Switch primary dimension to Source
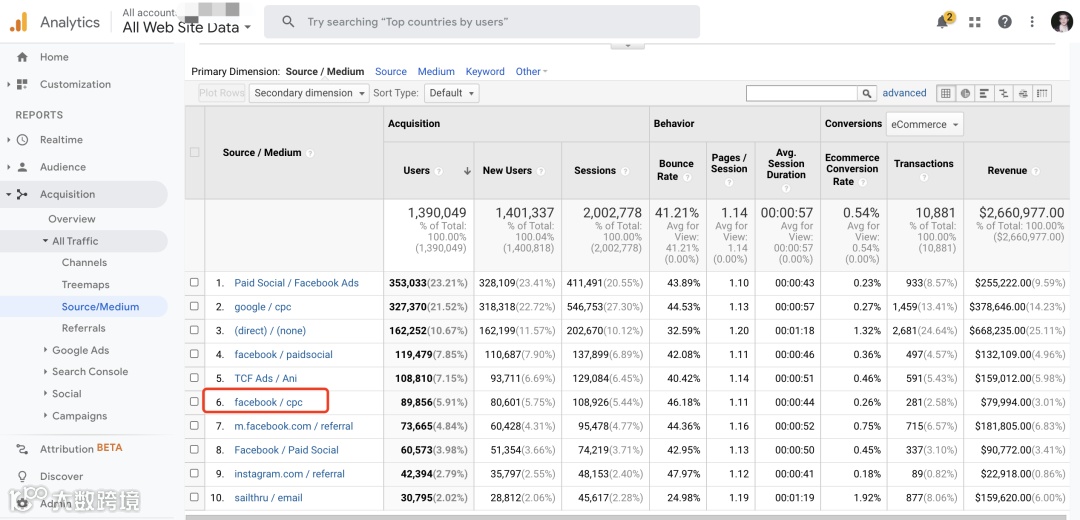 [391, 72]
